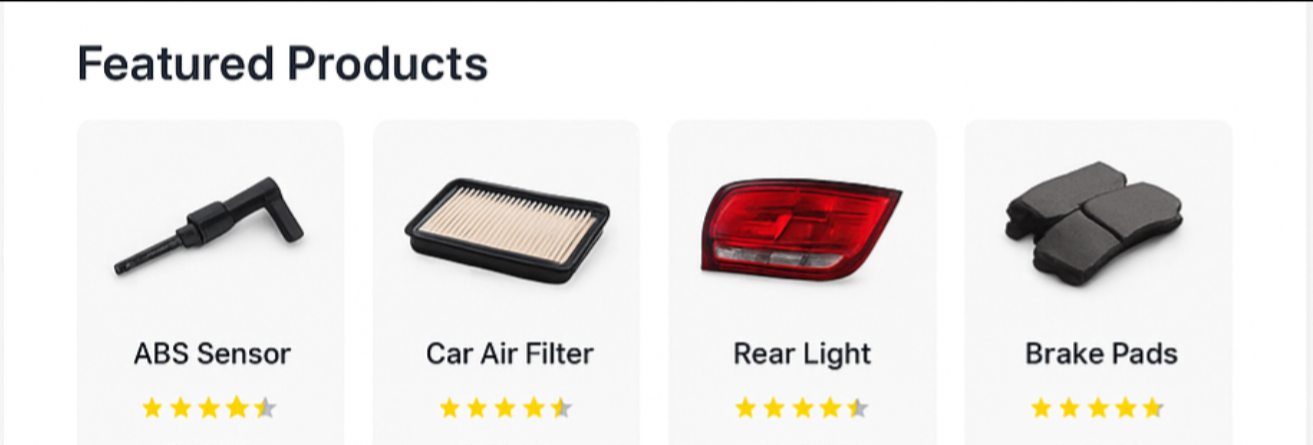
Task: Select the half-filled star under ABS Sensor
Action: (265, 408)
